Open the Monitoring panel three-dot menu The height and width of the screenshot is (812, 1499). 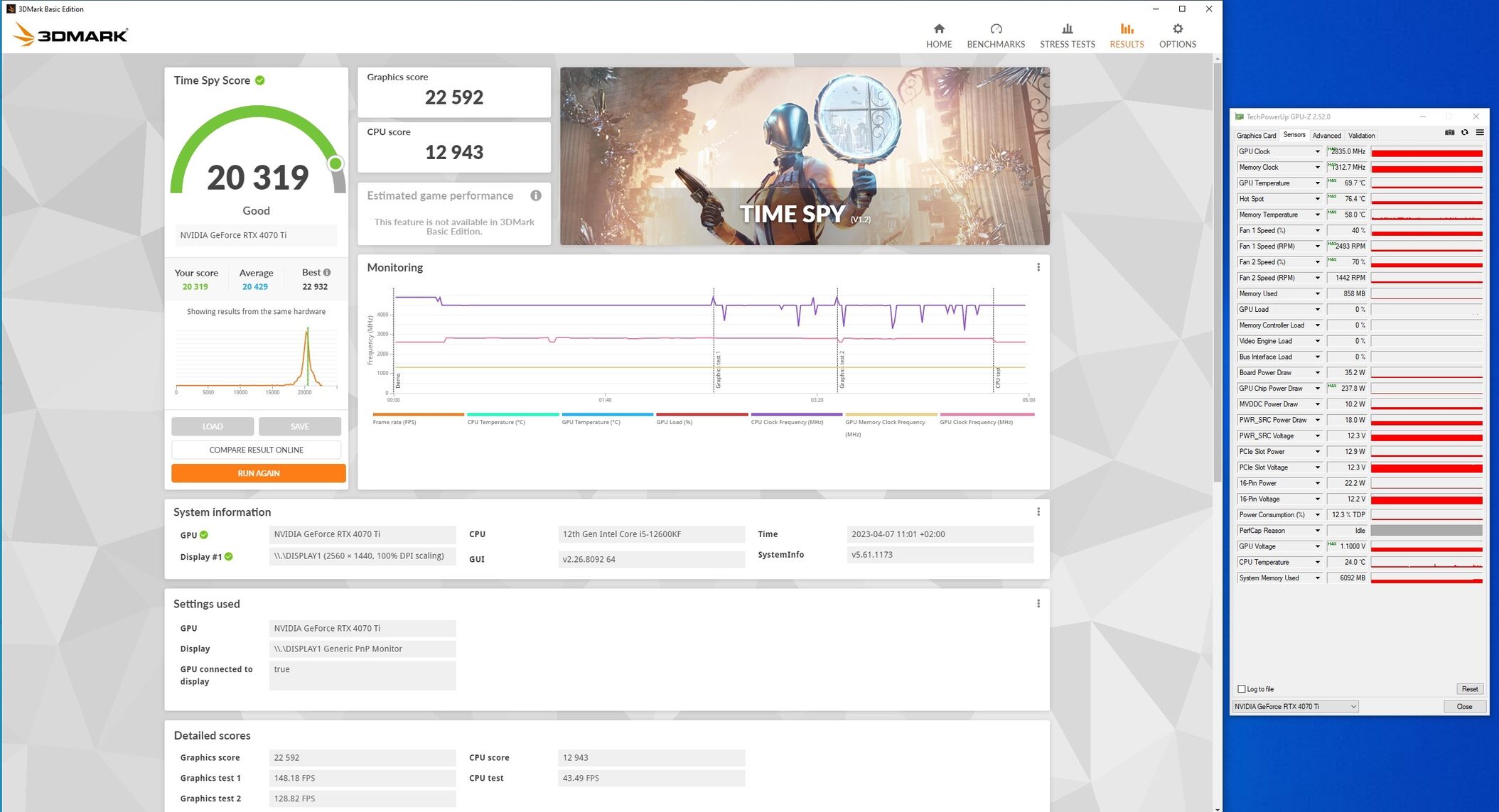tap(1038, 267)
